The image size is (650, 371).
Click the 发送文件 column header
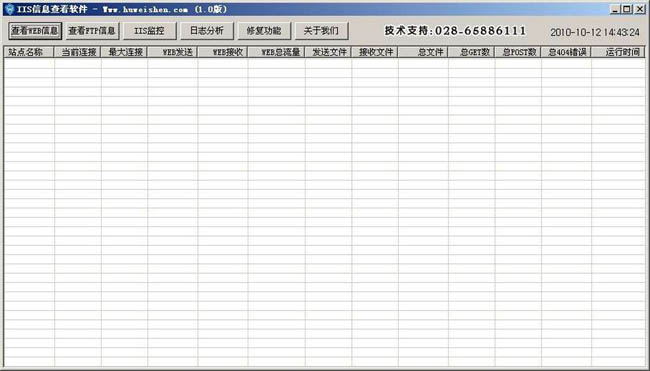pyautogui.click(x=329, y=52)
